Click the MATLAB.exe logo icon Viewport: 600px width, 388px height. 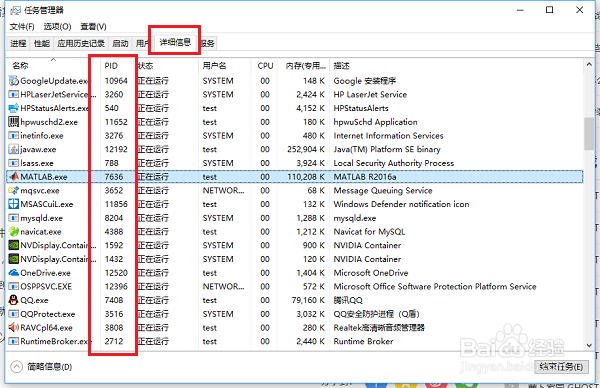tap(13, 177)
